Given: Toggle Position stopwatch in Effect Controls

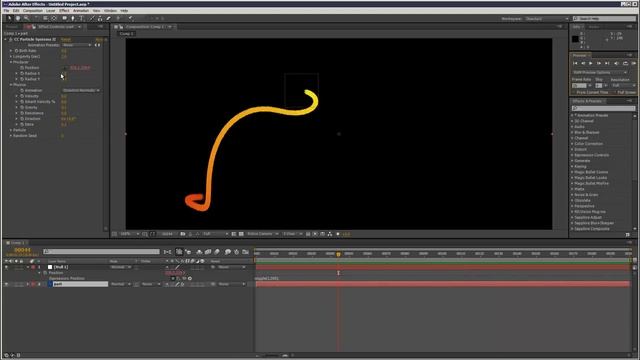Looking at the screenshot, I should (22, 68).
